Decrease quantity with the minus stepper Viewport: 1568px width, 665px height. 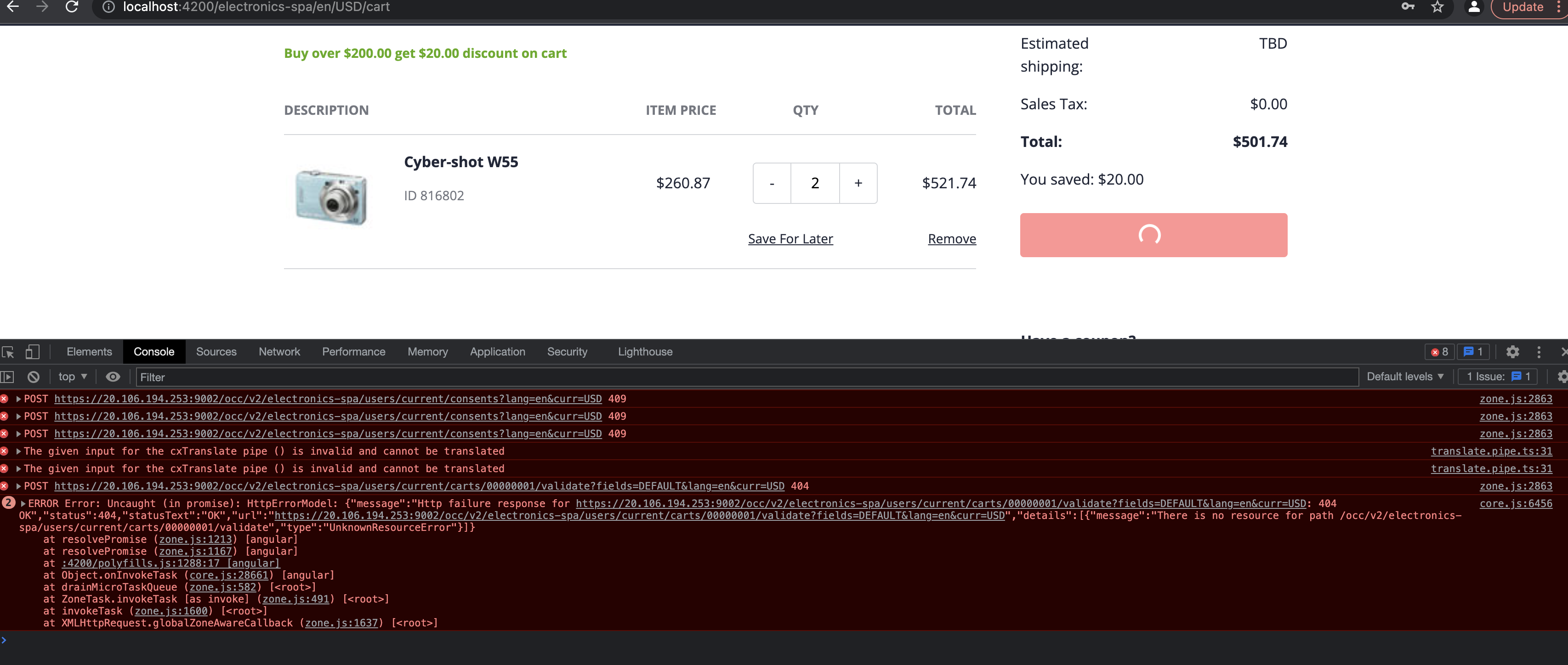(771, 183)
